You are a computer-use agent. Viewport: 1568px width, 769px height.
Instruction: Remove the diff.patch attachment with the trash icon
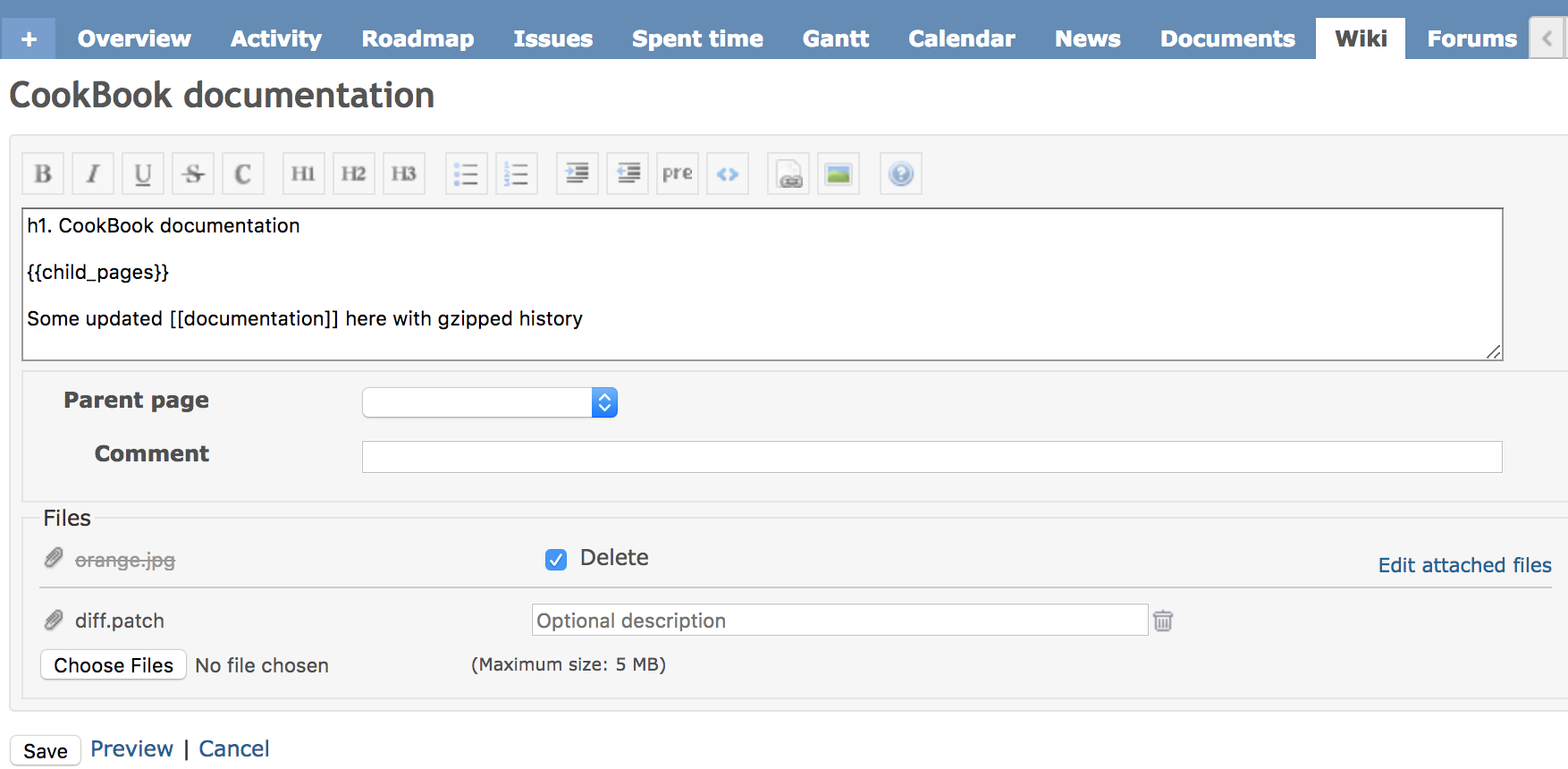[x=1163, y=621]
